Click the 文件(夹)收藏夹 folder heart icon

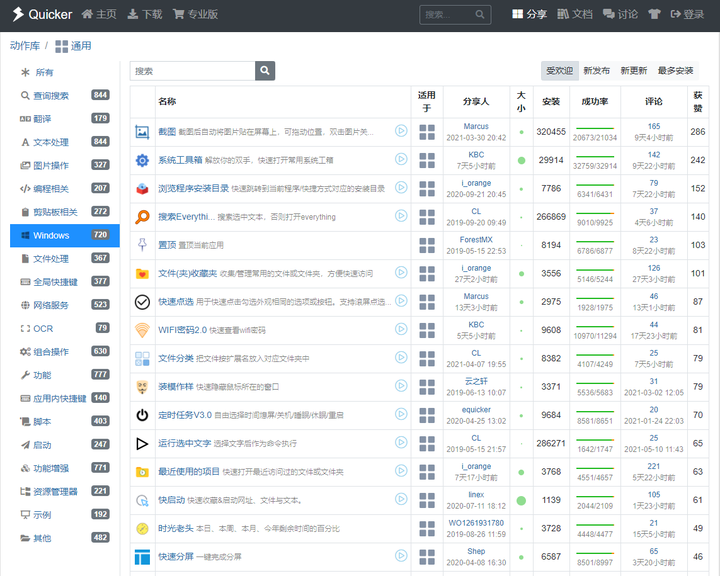click(142, 274)
